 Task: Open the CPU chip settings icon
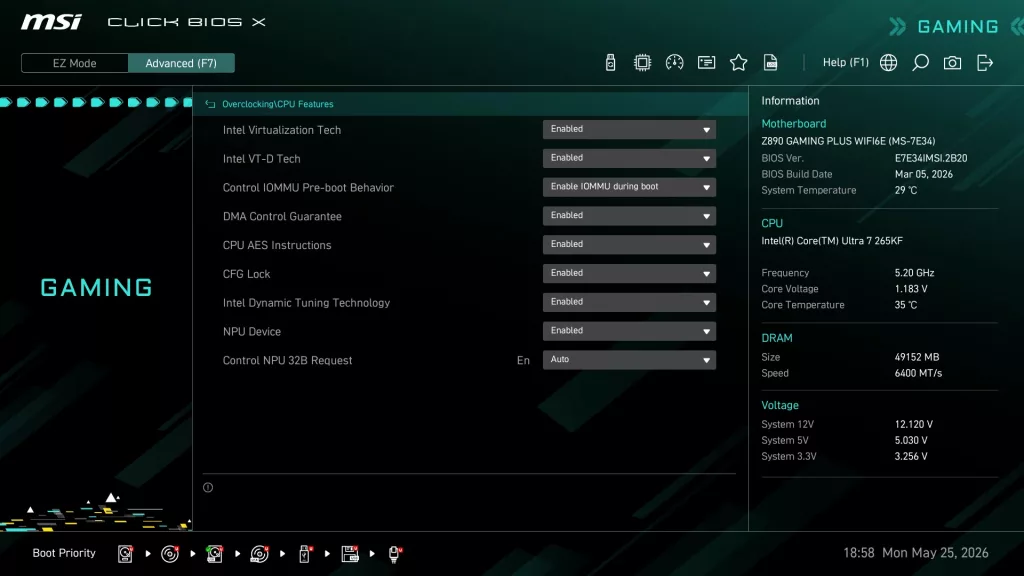point(642,63)
